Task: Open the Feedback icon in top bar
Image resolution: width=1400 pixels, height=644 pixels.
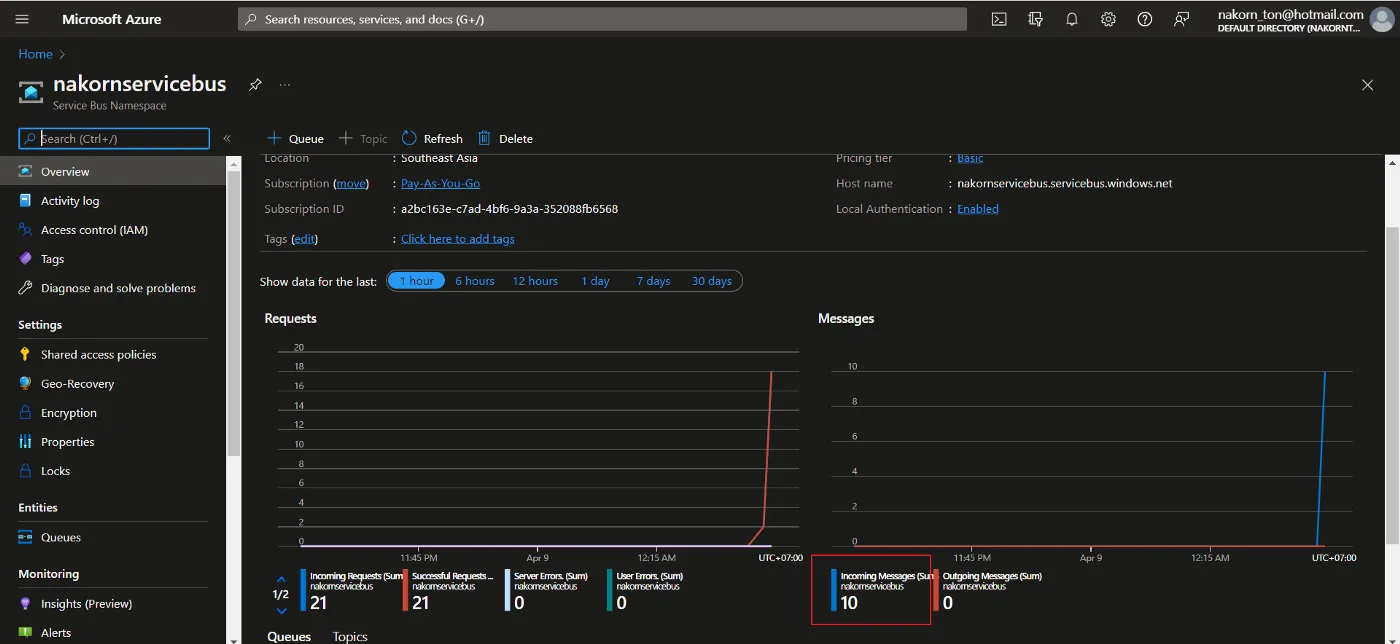Action: tap(1182, 19)
